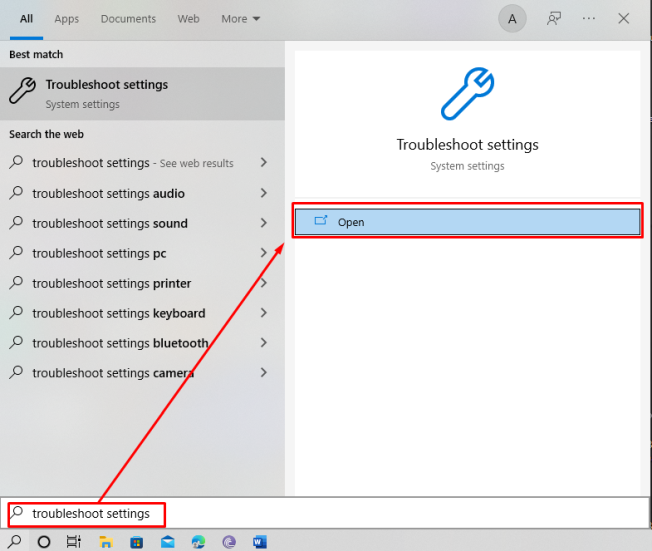Expand 'troubleshoot settings - See web results' arrow

(x=263, y=163)
